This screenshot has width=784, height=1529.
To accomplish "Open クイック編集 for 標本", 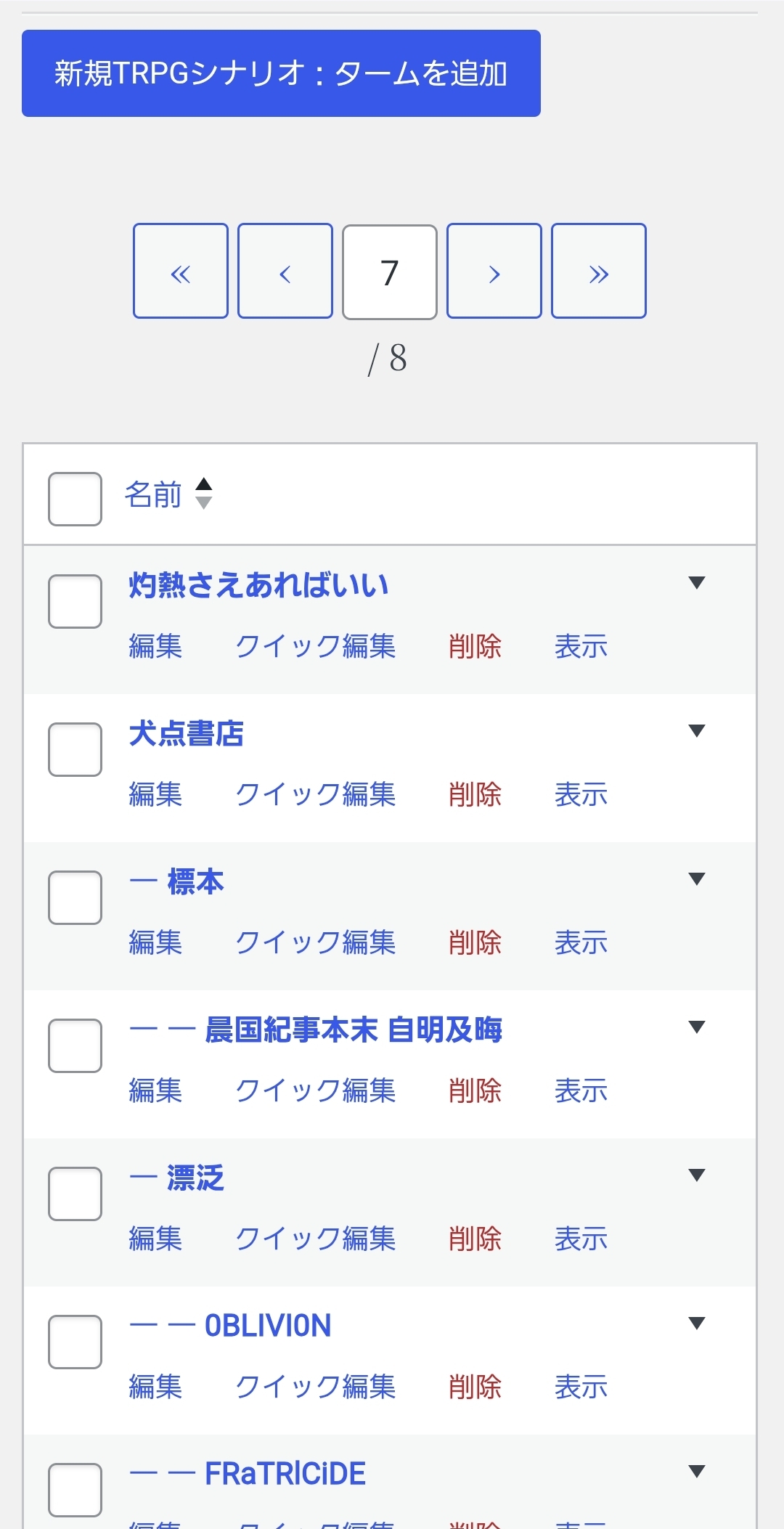I will (315, 942).
